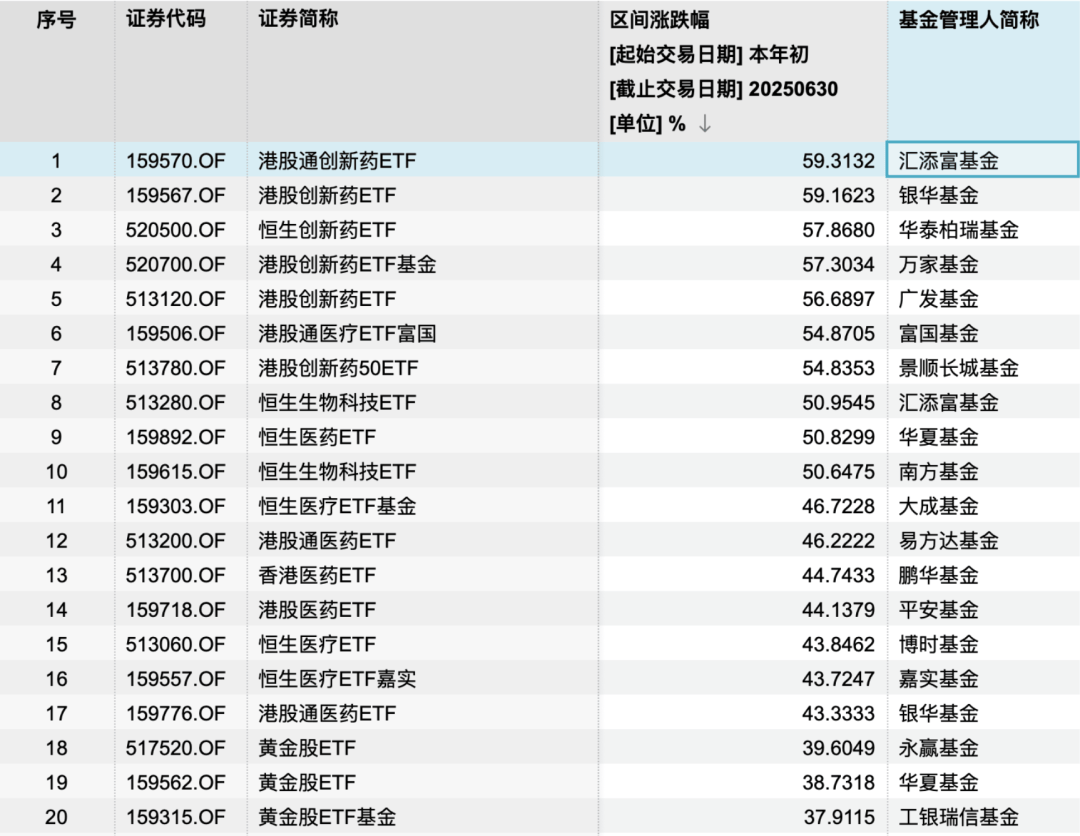Select the 证券简称 column header
This screenshot has width=1080, height=836.
click(299, 19)
